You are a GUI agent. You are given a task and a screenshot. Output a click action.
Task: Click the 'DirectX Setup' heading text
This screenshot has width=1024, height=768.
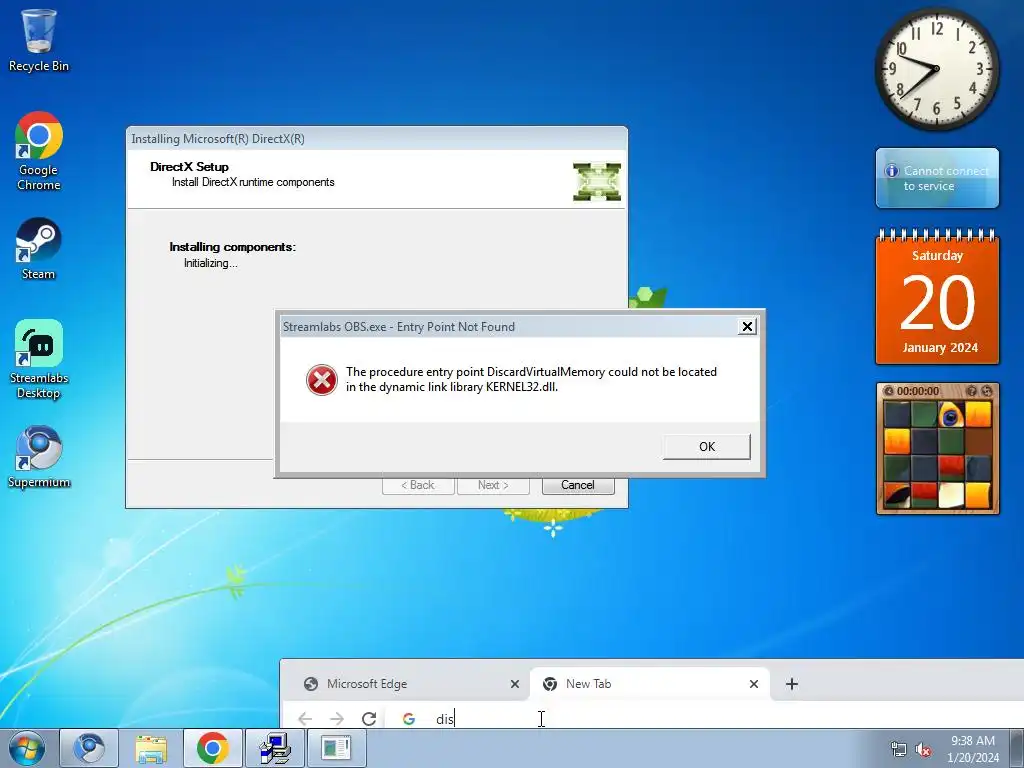point(189,167)
